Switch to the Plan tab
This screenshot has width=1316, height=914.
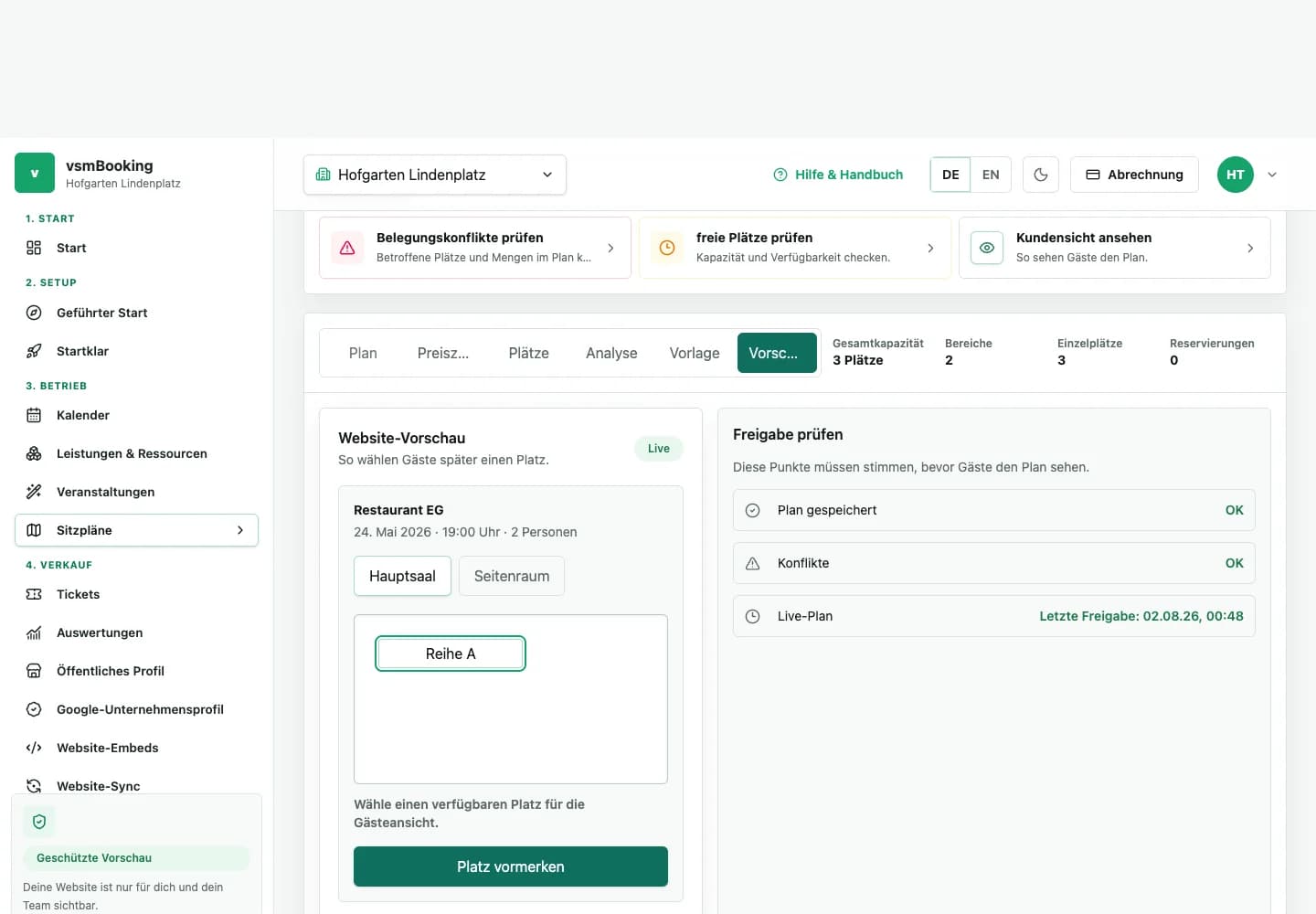tap(363, 353)
